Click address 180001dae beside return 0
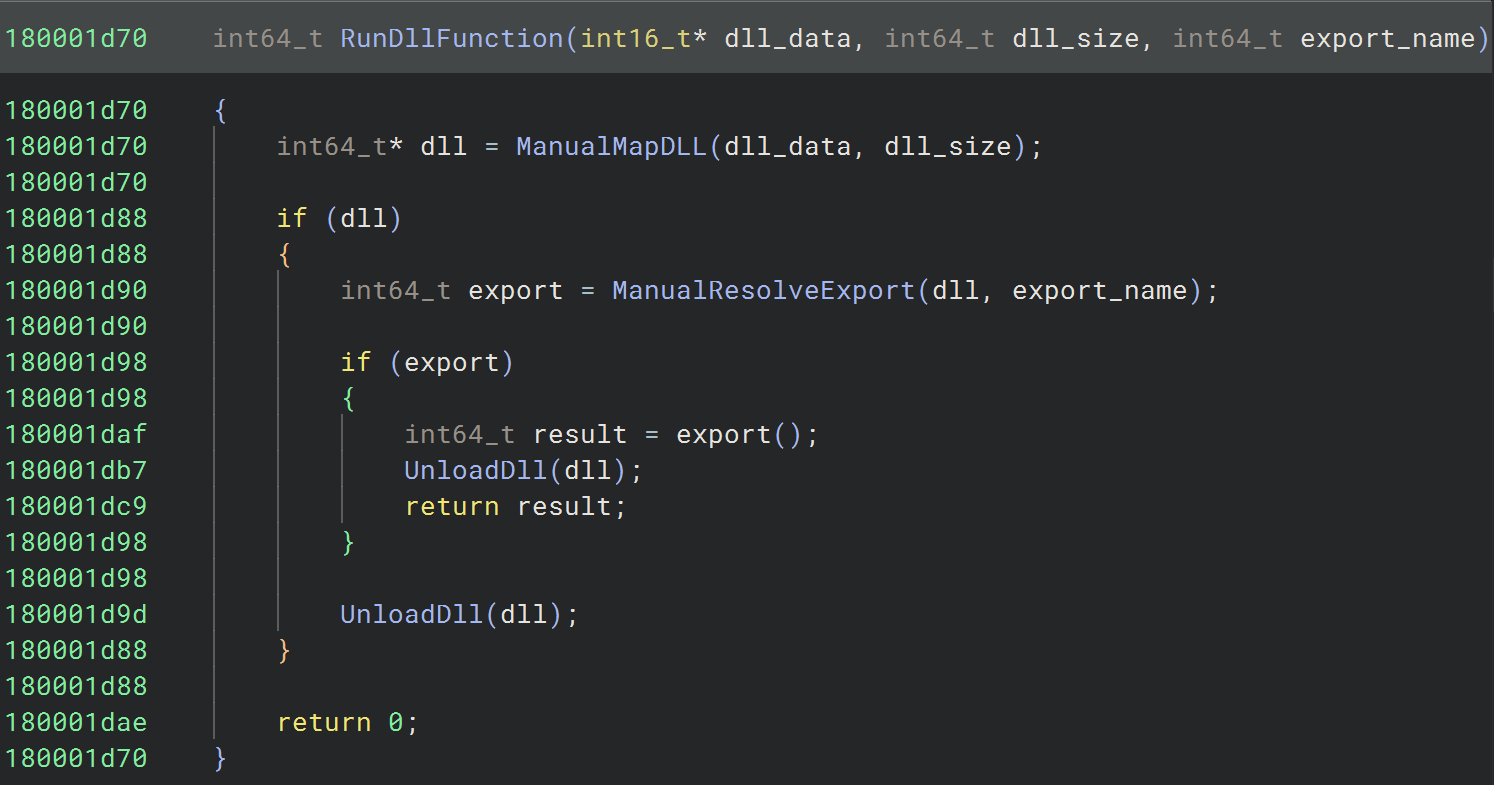This screenshot has height=785, width=1494. 76,722
